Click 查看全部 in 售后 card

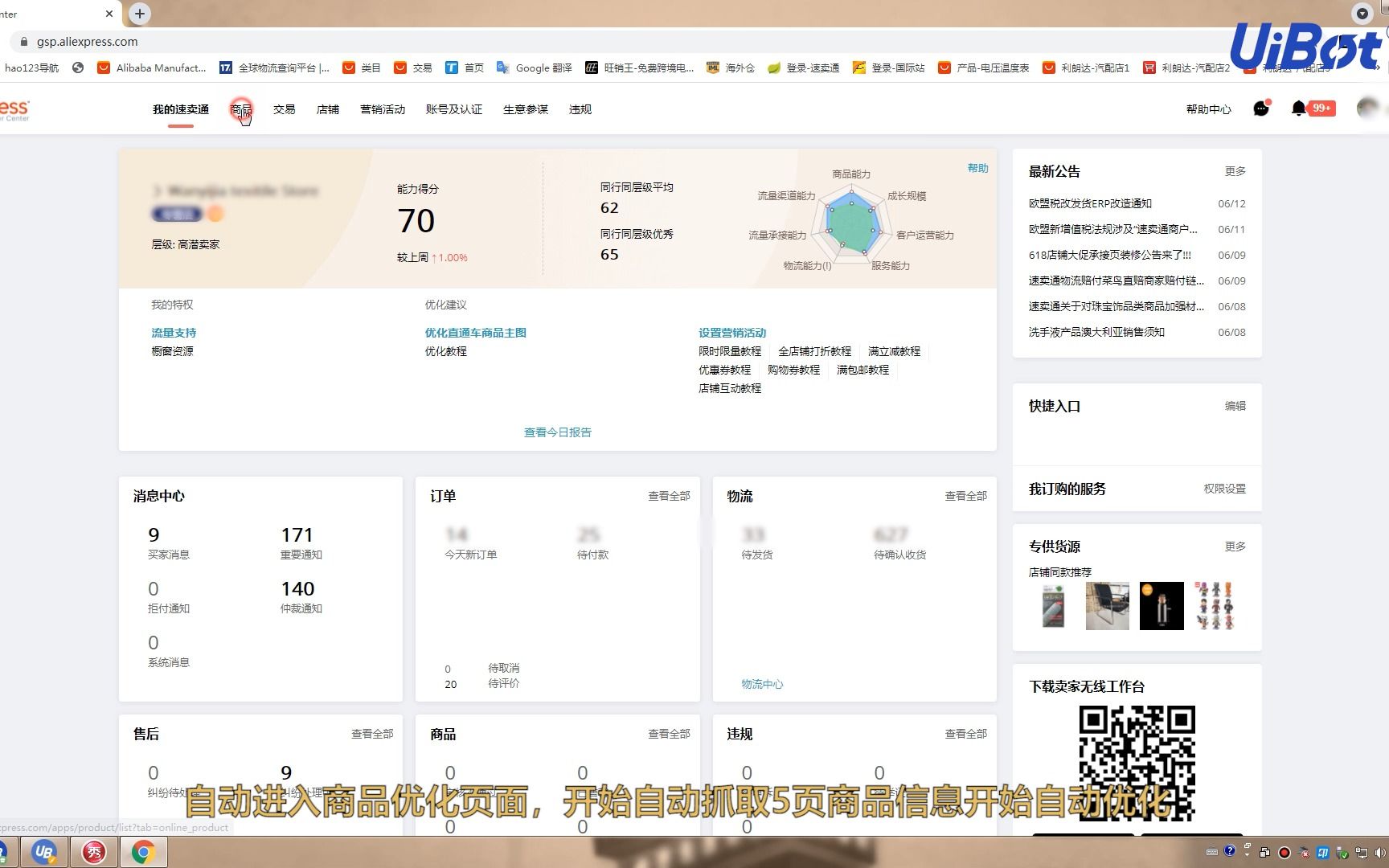pyautogui.click(x=372, y=734)
